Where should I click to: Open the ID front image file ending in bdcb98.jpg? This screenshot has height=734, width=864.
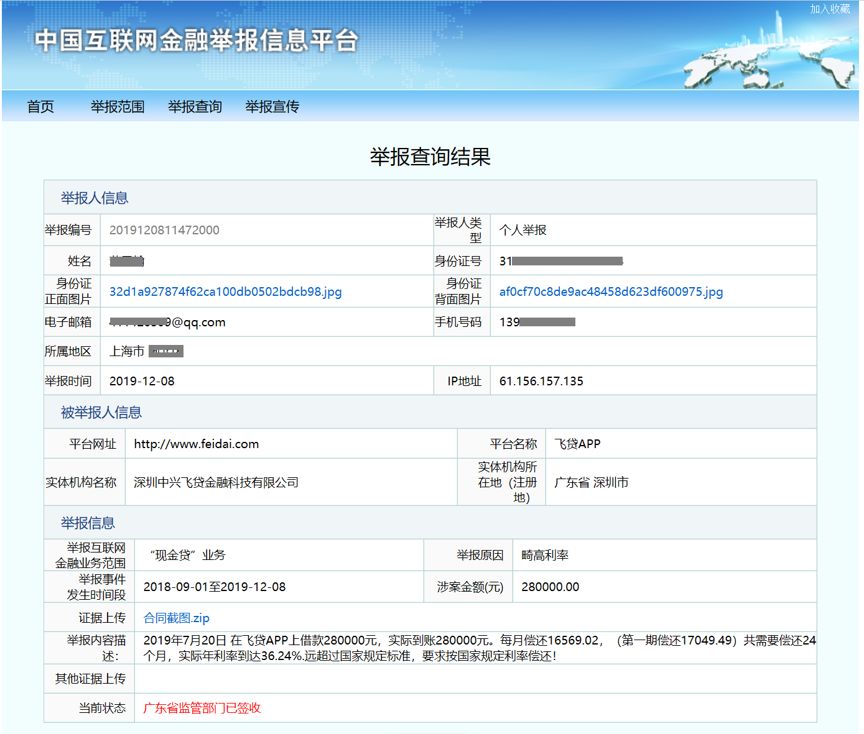(225, 292)
